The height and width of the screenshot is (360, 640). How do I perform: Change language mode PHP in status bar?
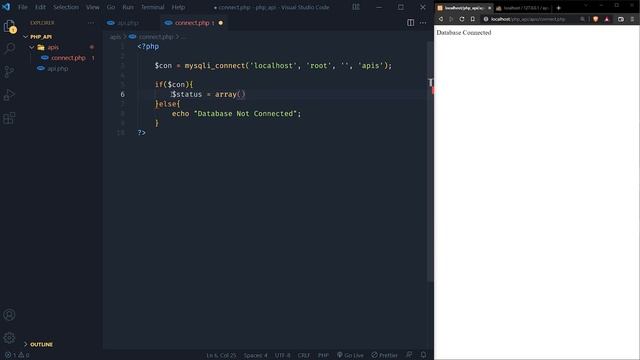point(323,355)
